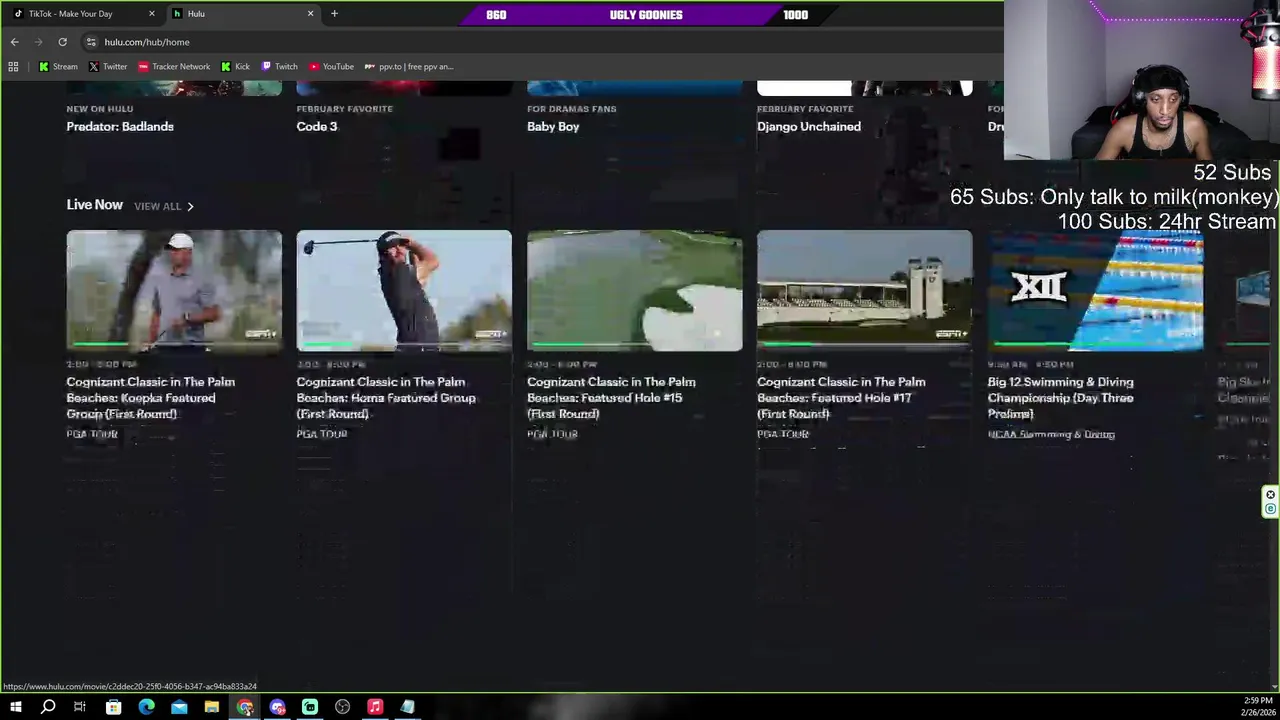
Task: Click the progress bar on Koepka thumbnail
Action: [174, 344]
